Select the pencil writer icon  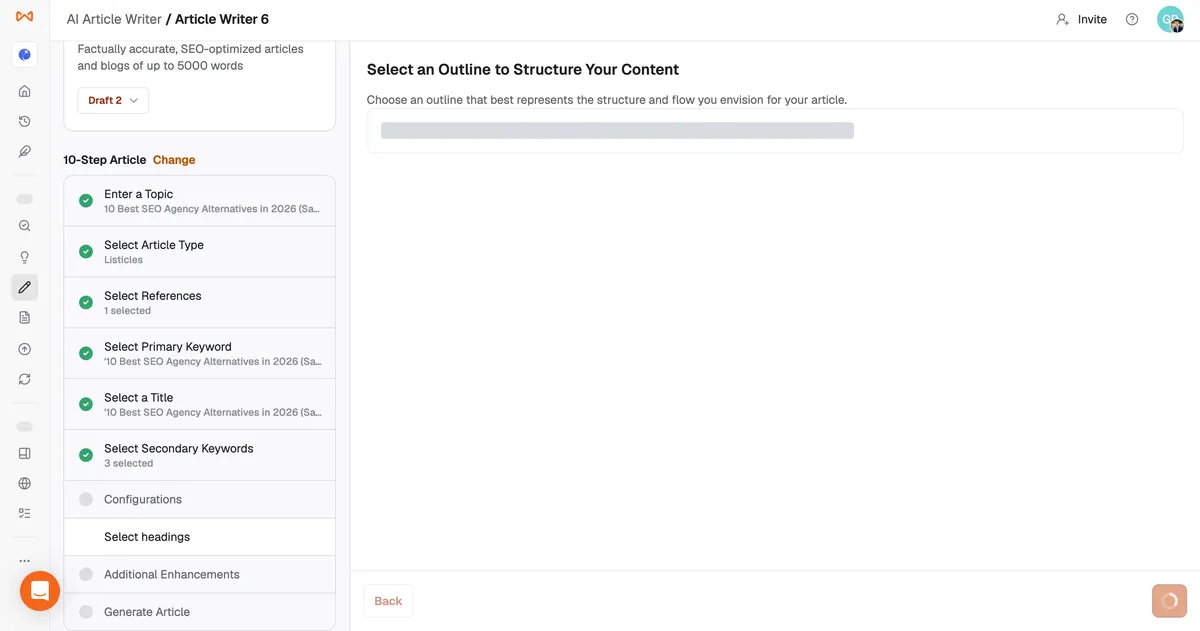[x=25, y=287]
